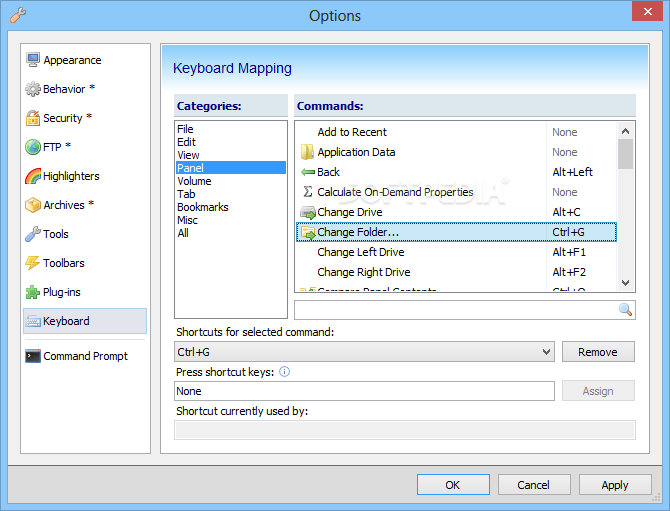Select the Change Right Drive command
The height and width of the screenshot is (511, 670).
coord(456,272)
